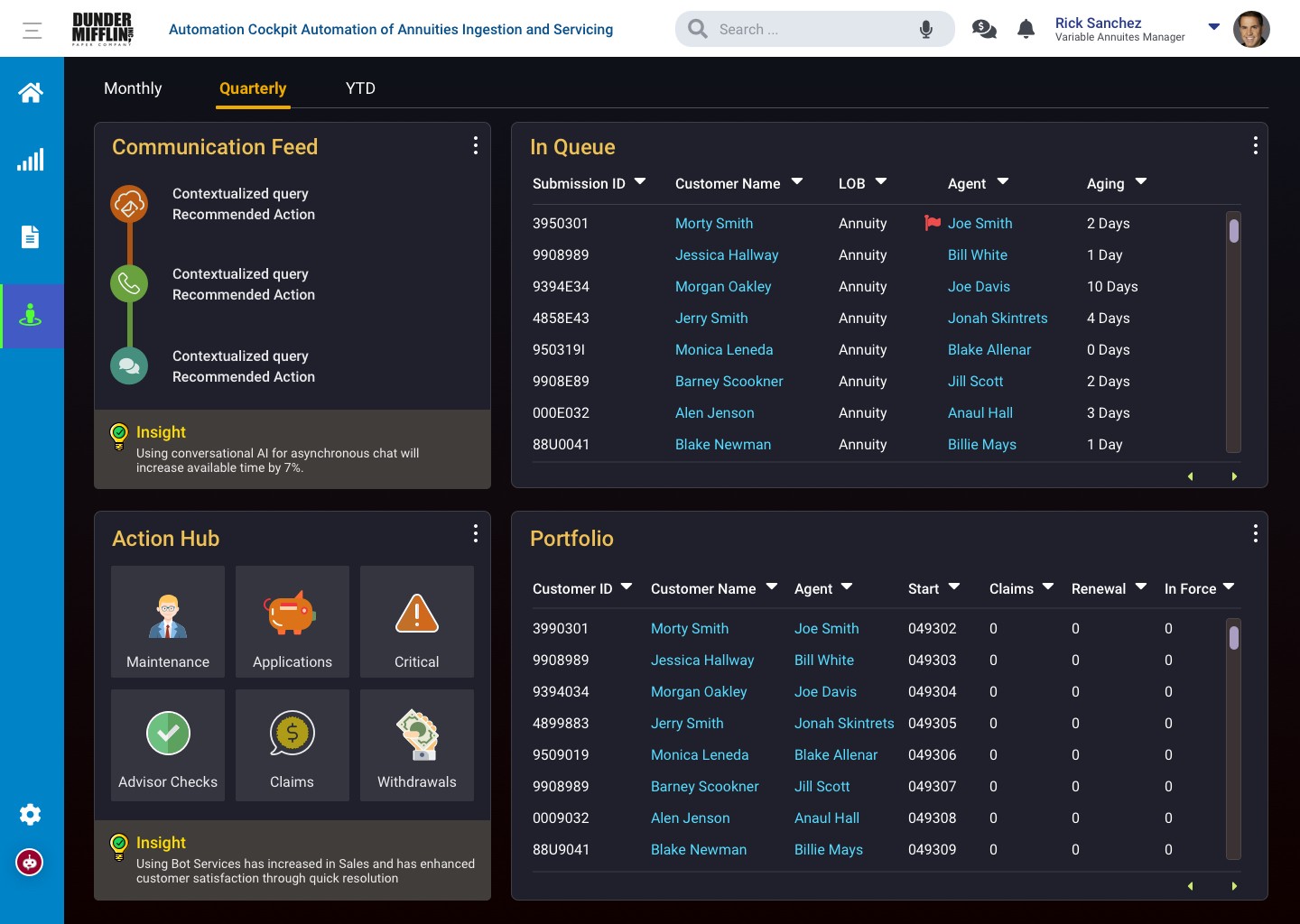This screenshot has height=924, width=1300.
Task: Click the In Queue scrollbar thumb
Action: (1234, 231)
